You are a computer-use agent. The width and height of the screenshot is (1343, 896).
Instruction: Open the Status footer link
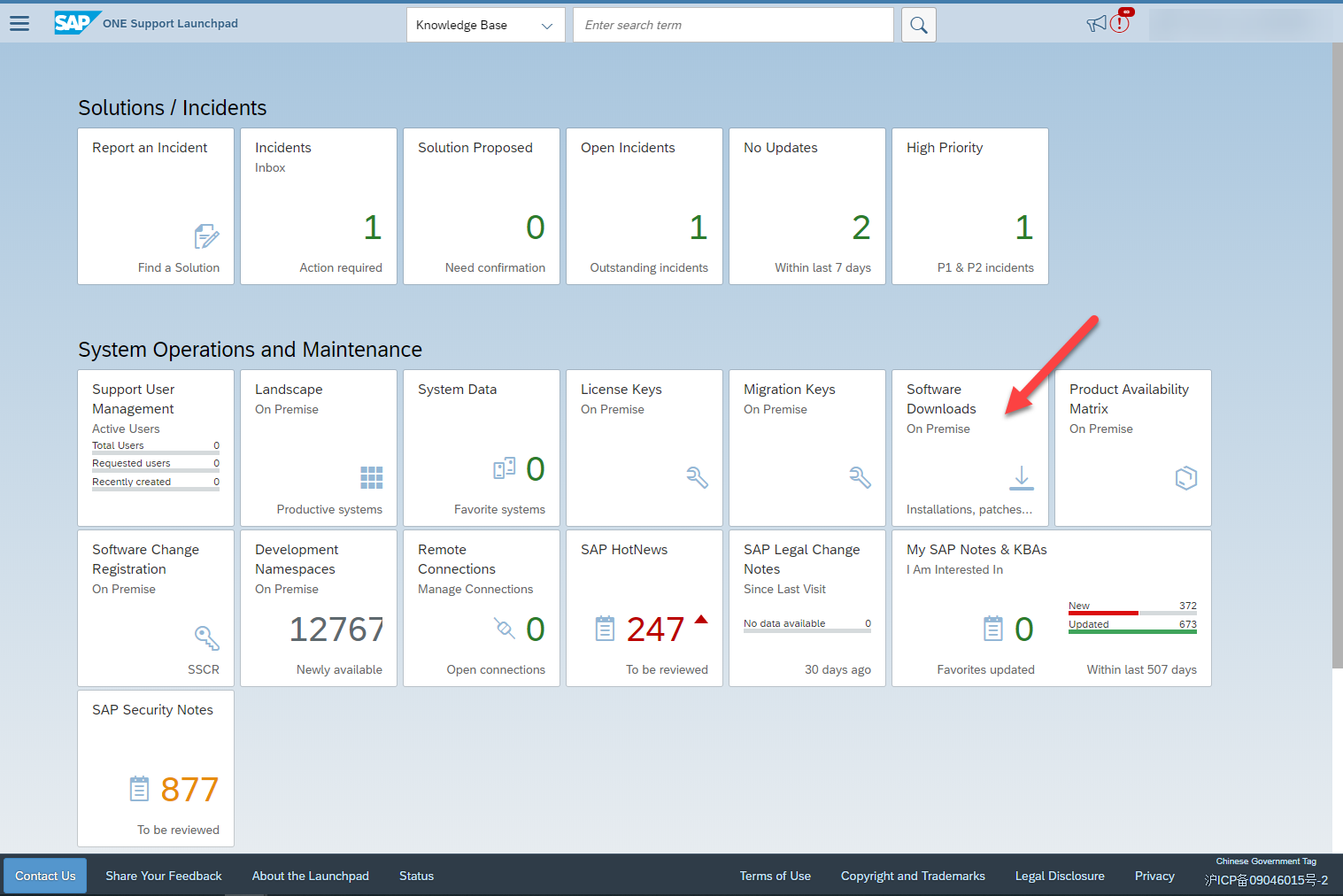[x=416, y=876]
